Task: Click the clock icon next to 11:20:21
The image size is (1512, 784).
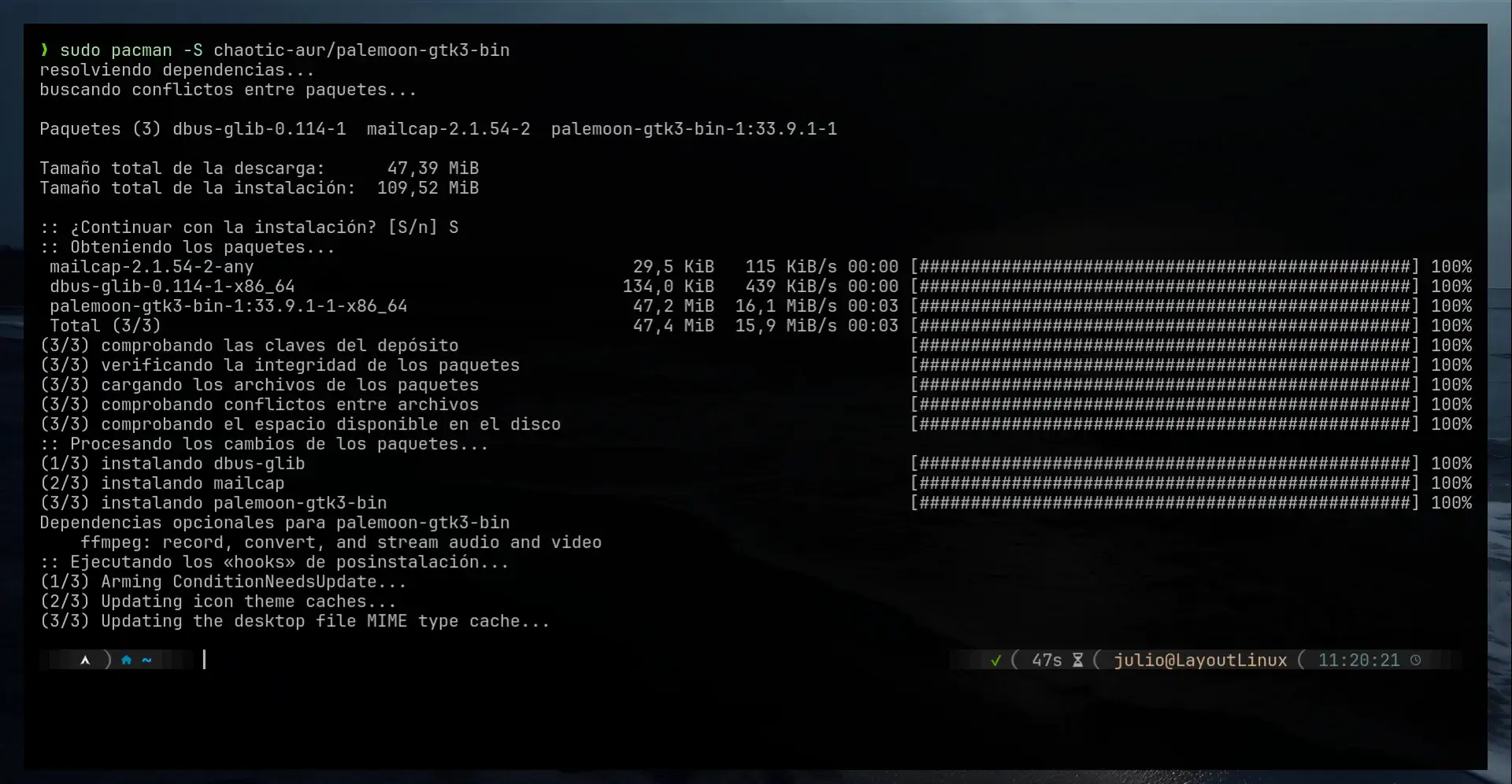Action: 1417,660
